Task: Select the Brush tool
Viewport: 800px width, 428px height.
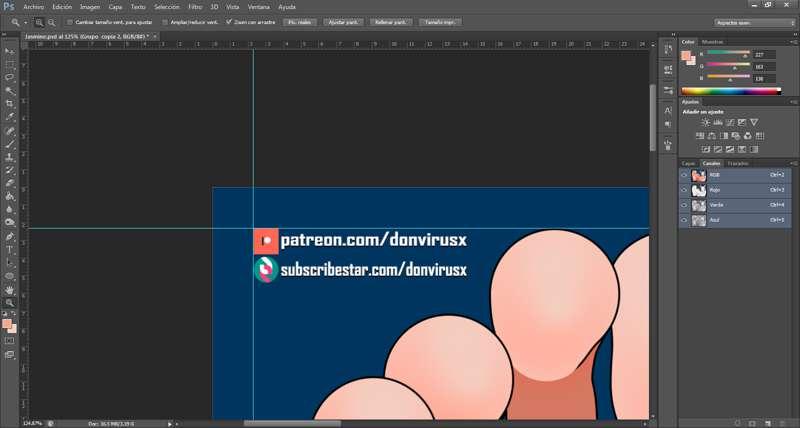Action: (x=10, y=144)
